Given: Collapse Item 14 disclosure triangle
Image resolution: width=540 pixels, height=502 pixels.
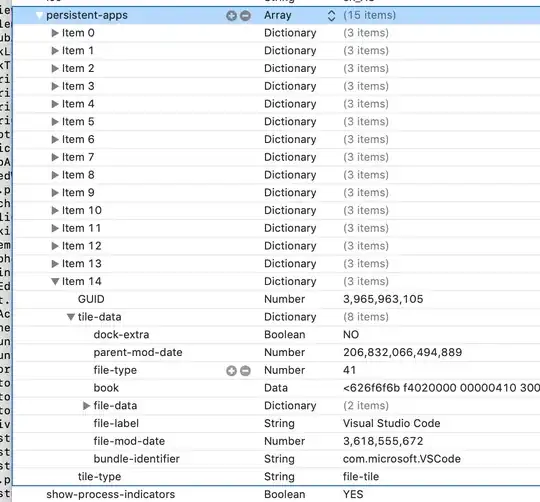Looking at the screenshot, I should coord(55,281).
